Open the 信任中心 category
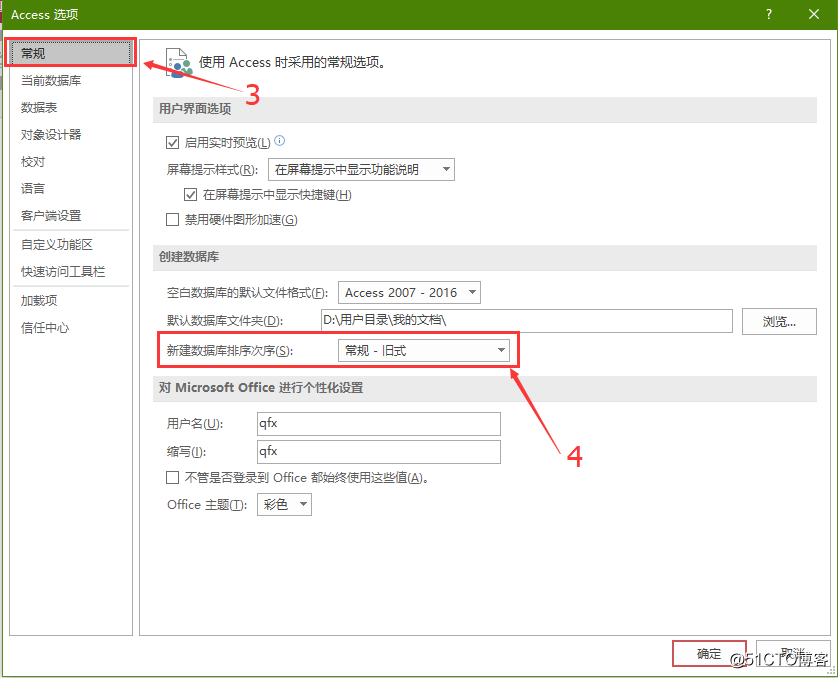The image size is (838, 678). tap(71, 328)
